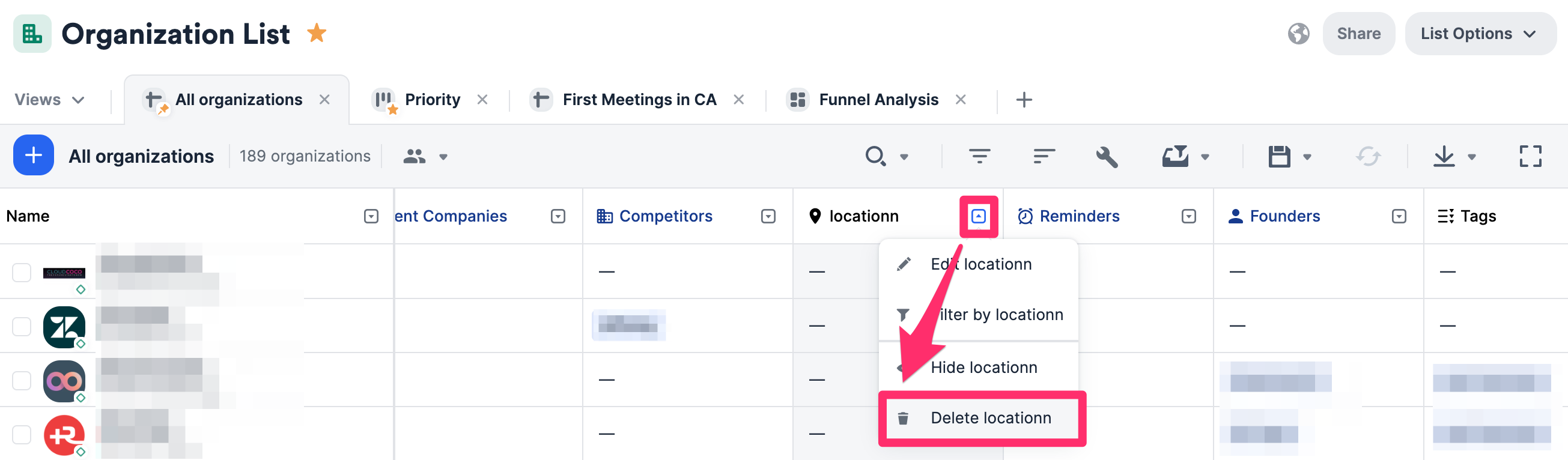Switch to the Funnel Analysis tab

tap(878, 99)
